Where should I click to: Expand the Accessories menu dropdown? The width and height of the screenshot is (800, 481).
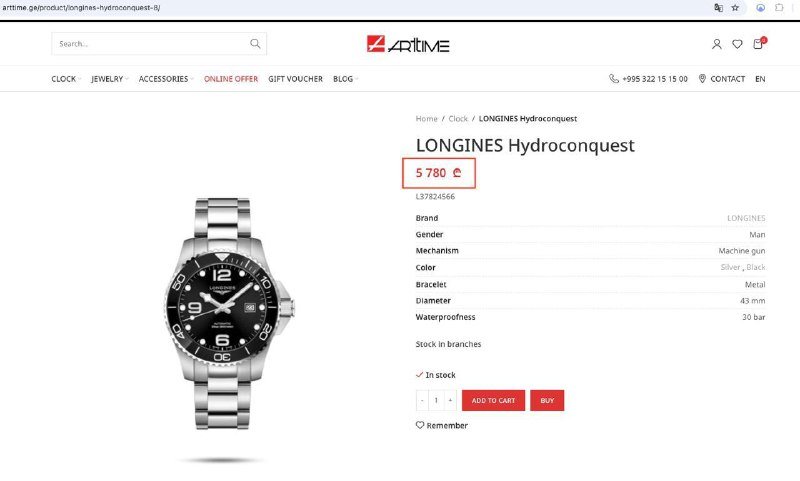point(166,79)
